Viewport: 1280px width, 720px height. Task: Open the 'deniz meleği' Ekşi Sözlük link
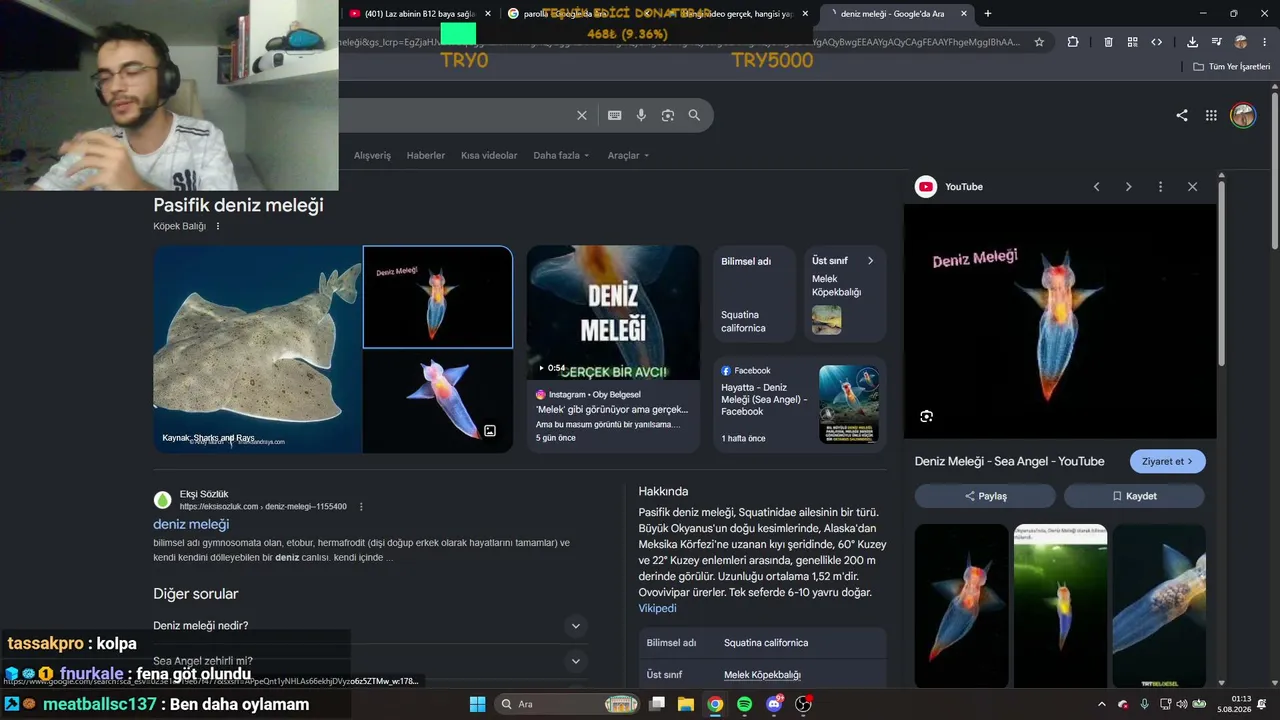click(x=191, y=524)
